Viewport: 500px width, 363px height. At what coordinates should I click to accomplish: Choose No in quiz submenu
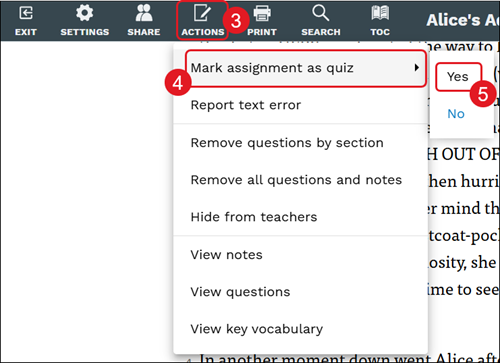click(x=456, y=114)
